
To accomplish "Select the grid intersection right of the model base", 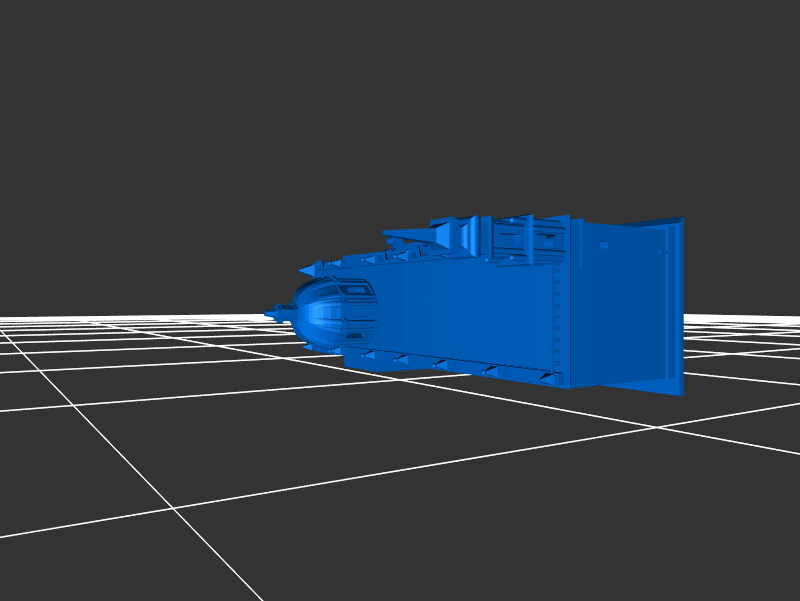I will pyautogui.click(x=657, y=427).
